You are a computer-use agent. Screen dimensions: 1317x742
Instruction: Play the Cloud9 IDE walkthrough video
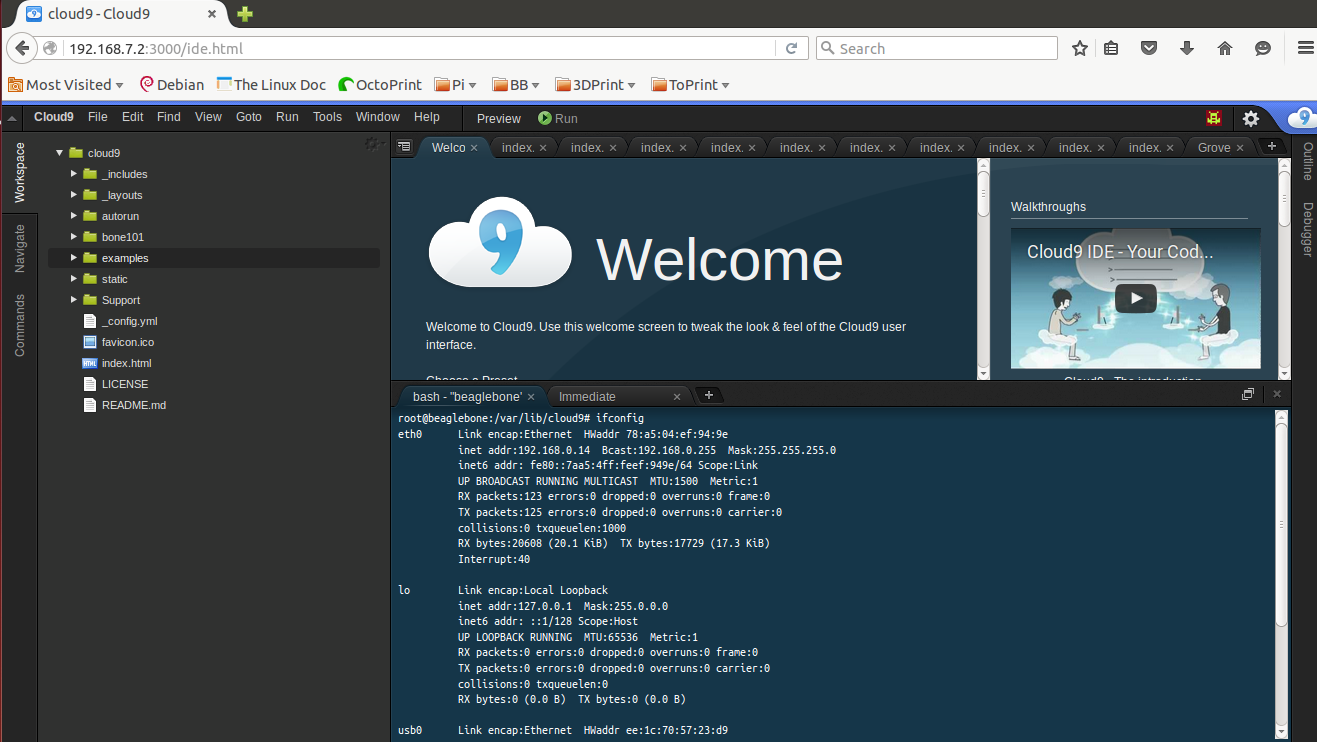click(1135, 298)
